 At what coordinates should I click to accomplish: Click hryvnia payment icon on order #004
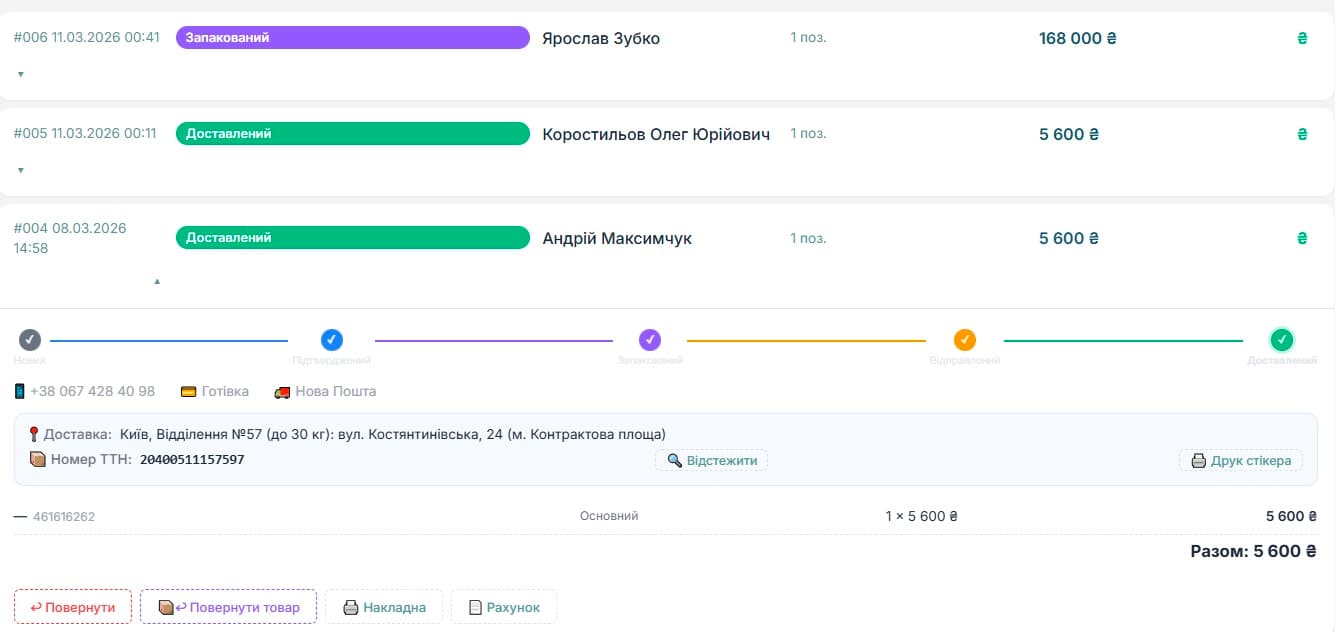pos(1301,238)
